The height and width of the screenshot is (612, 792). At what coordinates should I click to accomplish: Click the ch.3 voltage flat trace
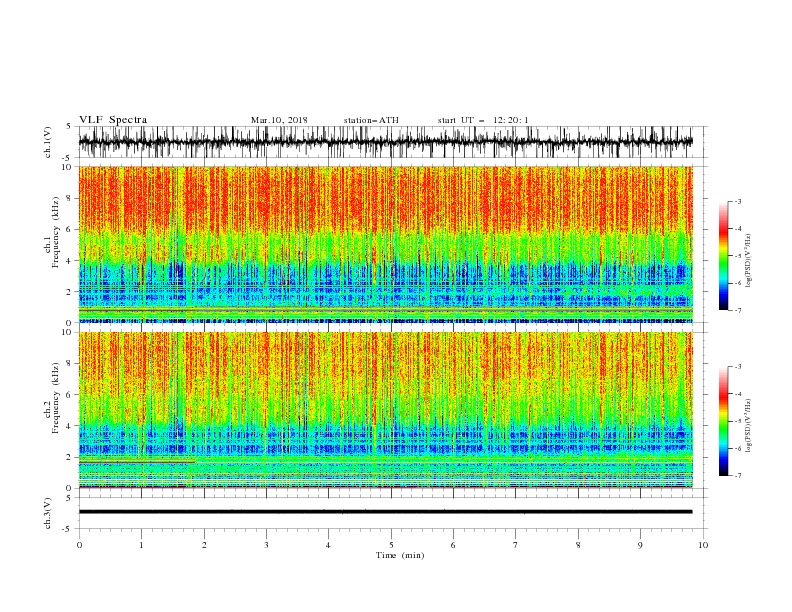tap(386, 512)
